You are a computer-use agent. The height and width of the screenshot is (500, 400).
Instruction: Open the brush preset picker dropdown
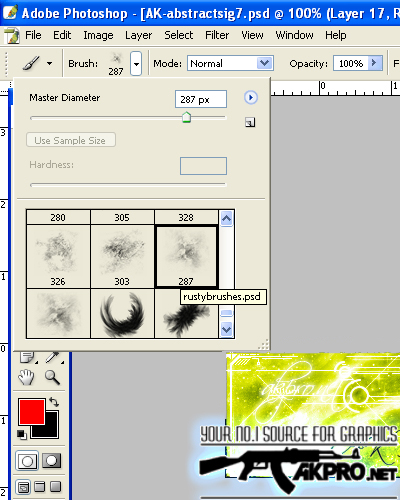point(136,63)
